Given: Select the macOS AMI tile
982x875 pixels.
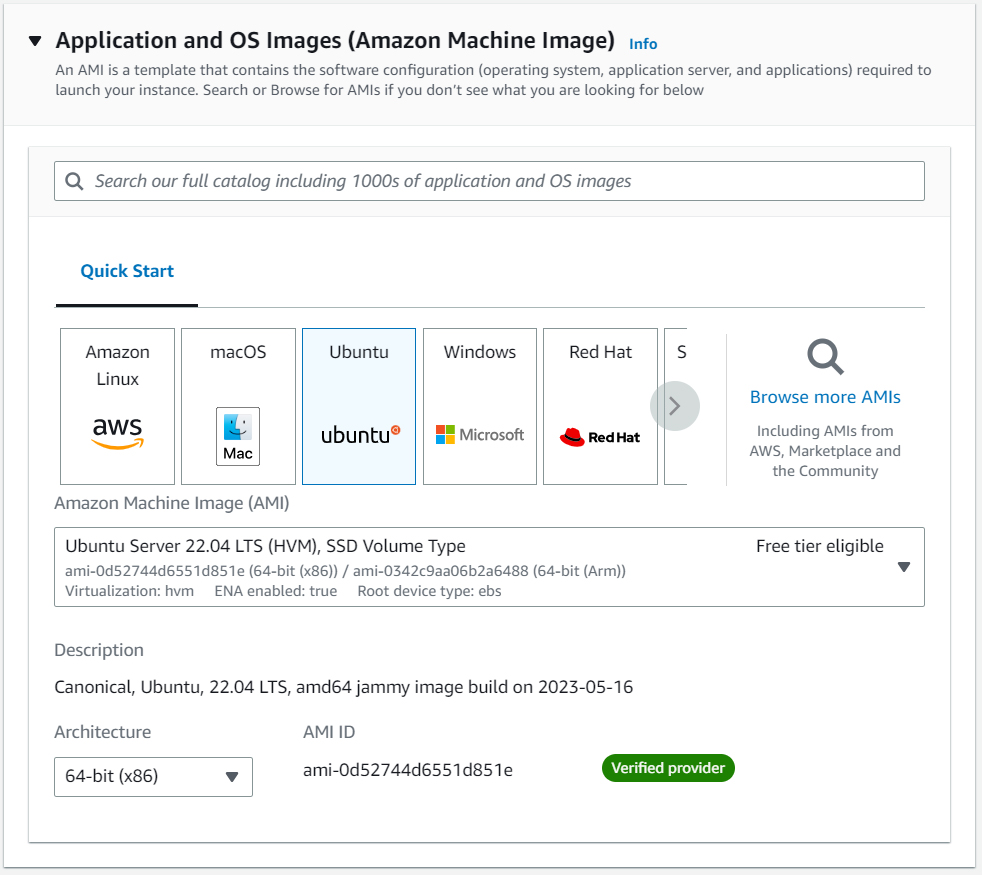Looking at the screenshot, I should click(x=238, y=406).
